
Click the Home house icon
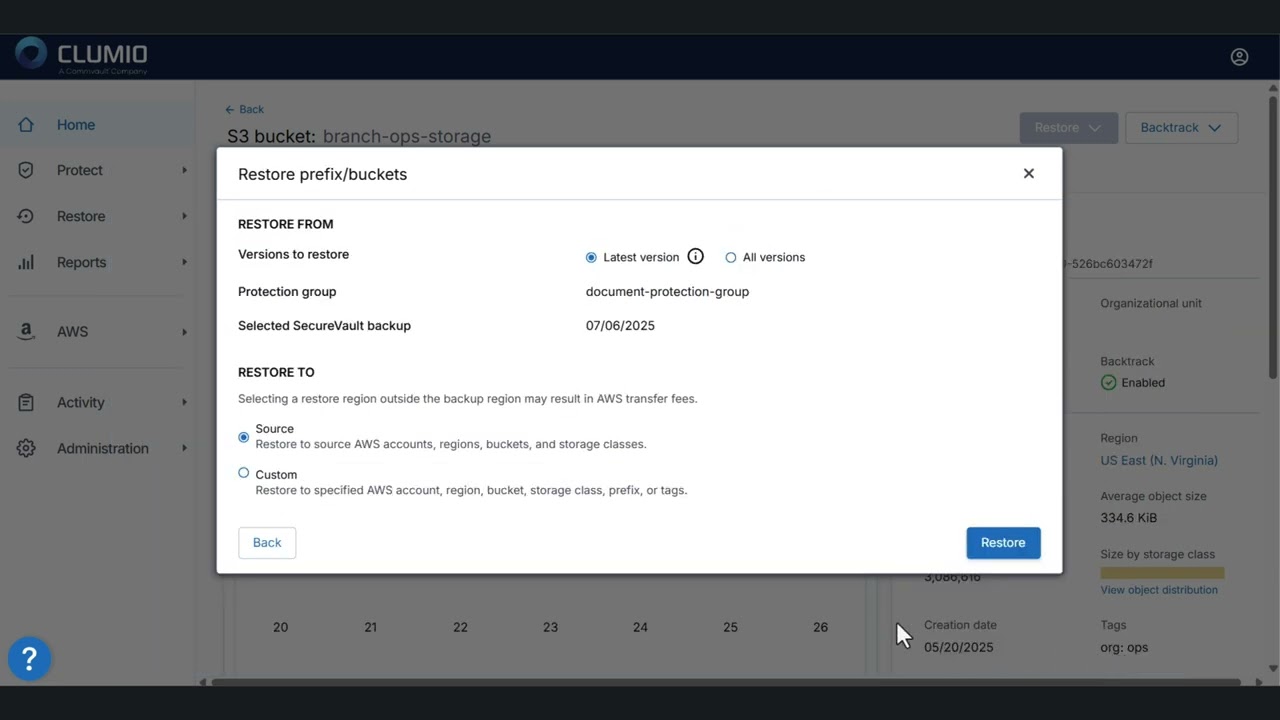coord(26,125)
